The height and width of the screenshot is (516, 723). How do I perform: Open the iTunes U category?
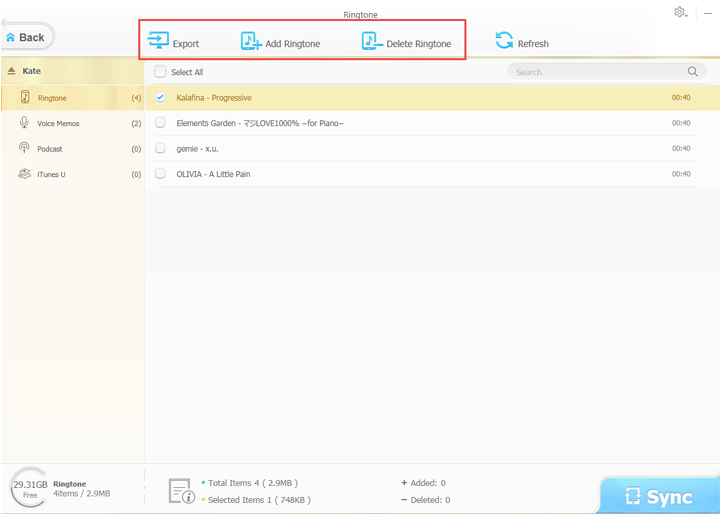73,174
